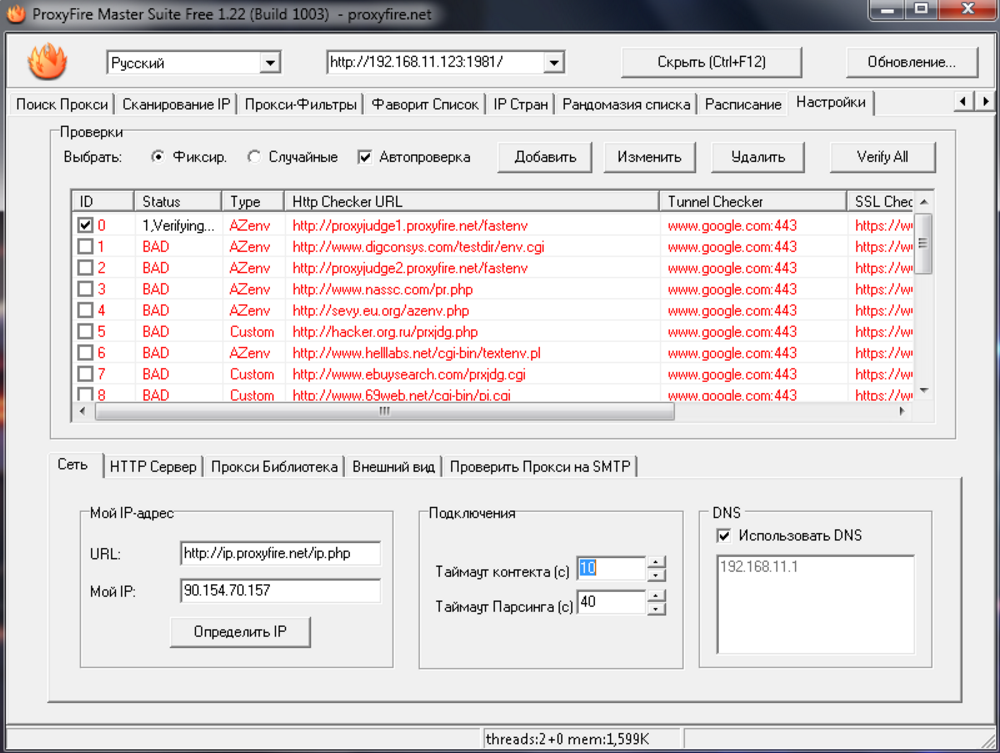Viewport: 1000px width, 753px height.
Task: Open the URL dropdown http://192.168.11.123:1981/
Action: click(554, 62)
